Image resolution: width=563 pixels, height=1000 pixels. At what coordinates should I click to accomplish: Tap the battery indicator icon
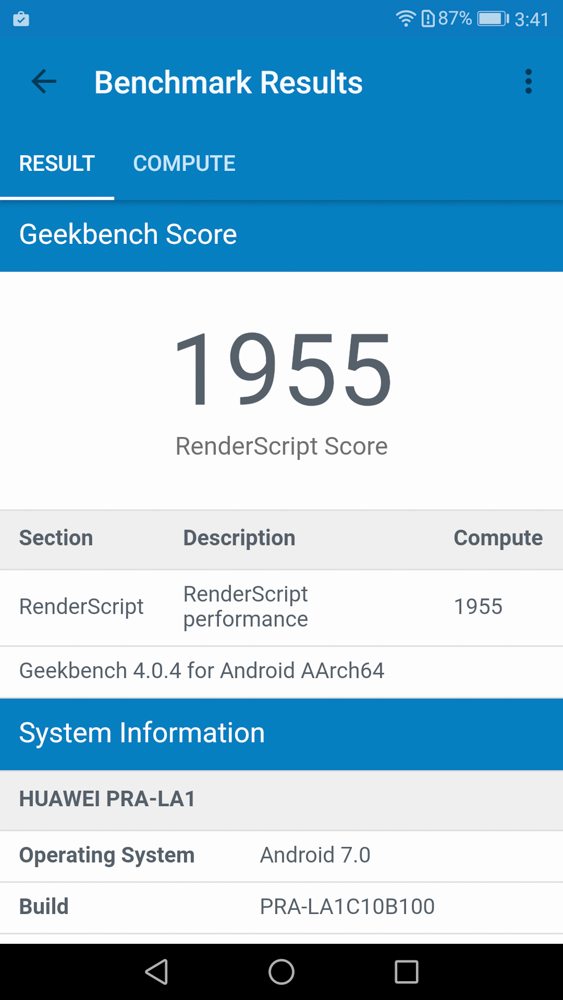click(x=493, y=18)
